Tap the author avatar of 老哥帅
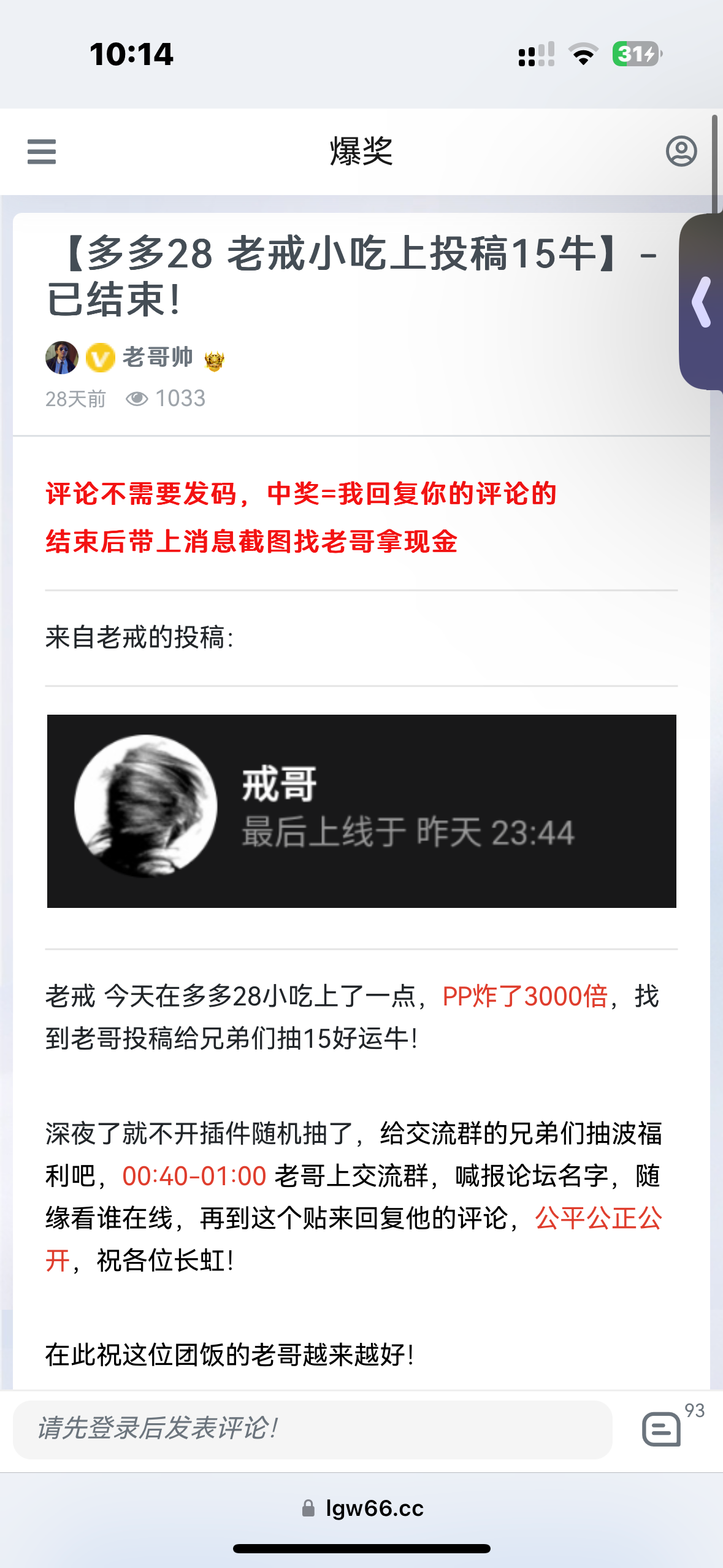 coord(62,358)
